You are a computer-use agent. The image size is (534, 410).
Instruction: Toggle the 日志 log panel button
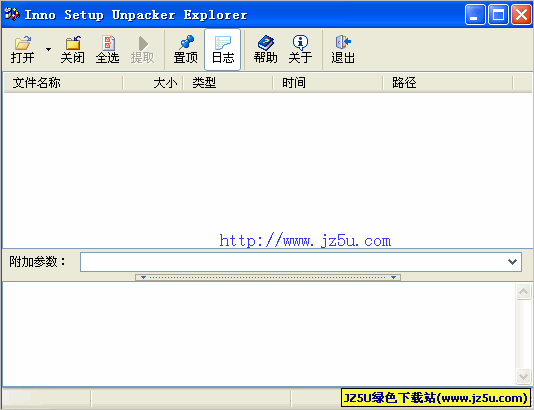point(223,50)
